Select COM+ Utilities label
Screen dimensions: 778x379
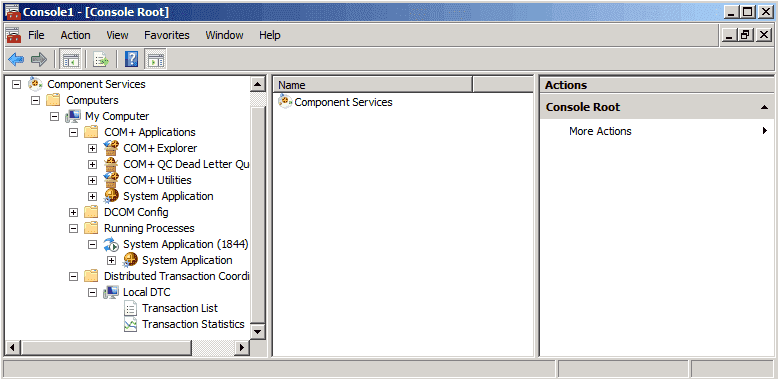(157, 180)
